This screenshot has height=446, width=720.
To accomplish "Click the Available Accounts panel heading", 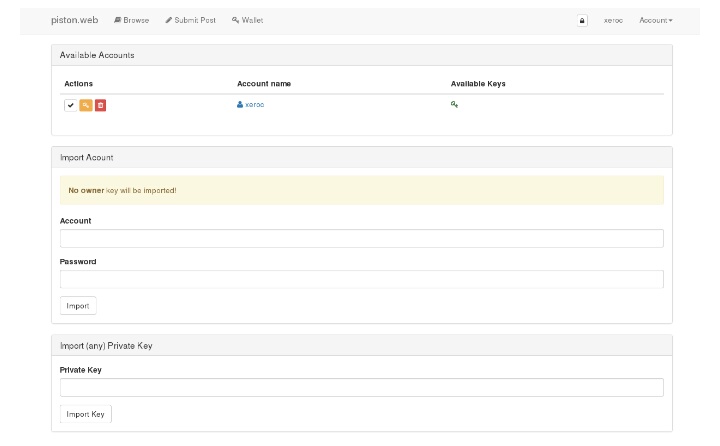I will (x=362, y=55).
